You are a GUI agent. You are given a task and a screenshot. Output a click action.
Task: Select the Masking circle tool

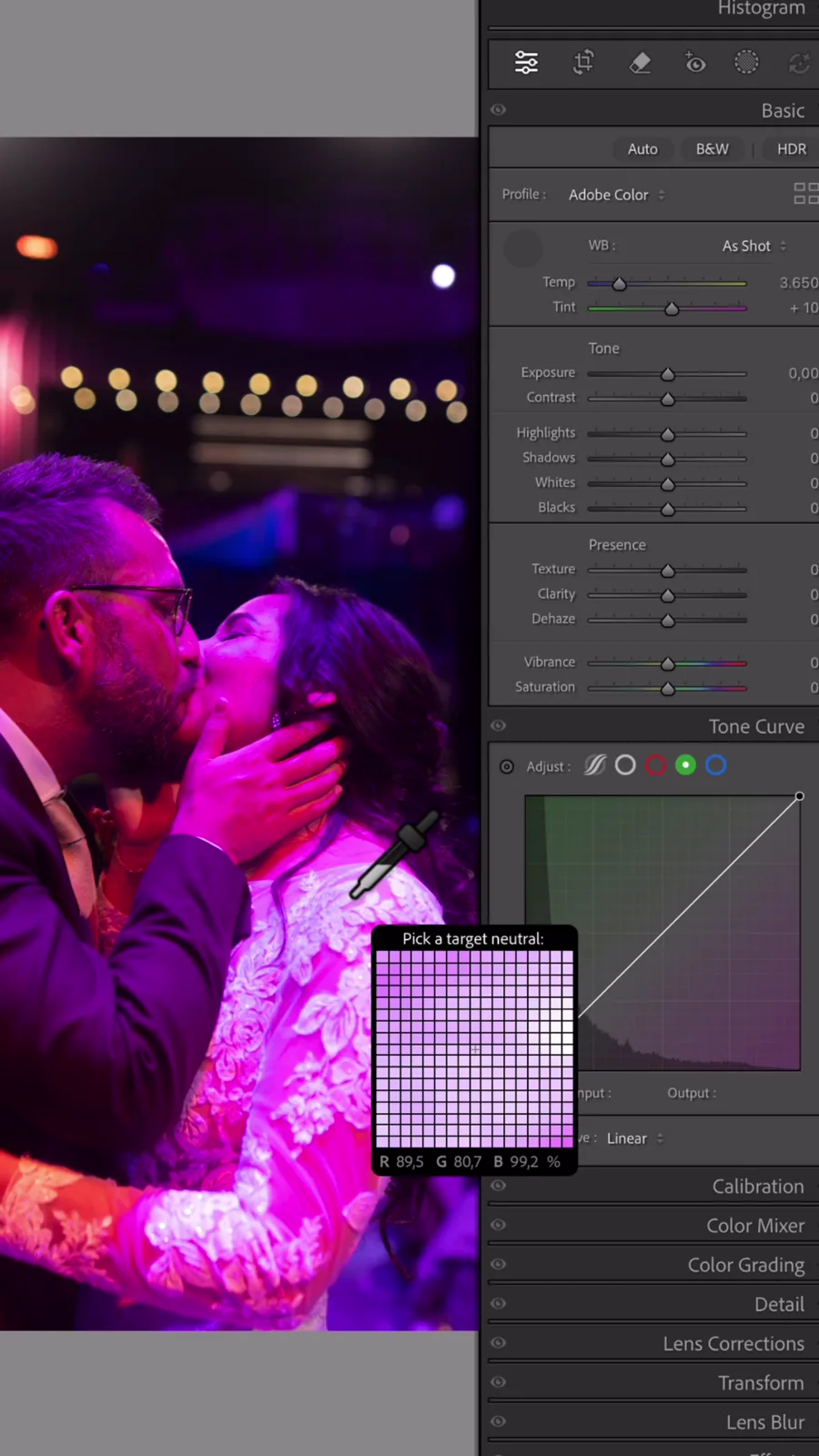click(746, 62)
